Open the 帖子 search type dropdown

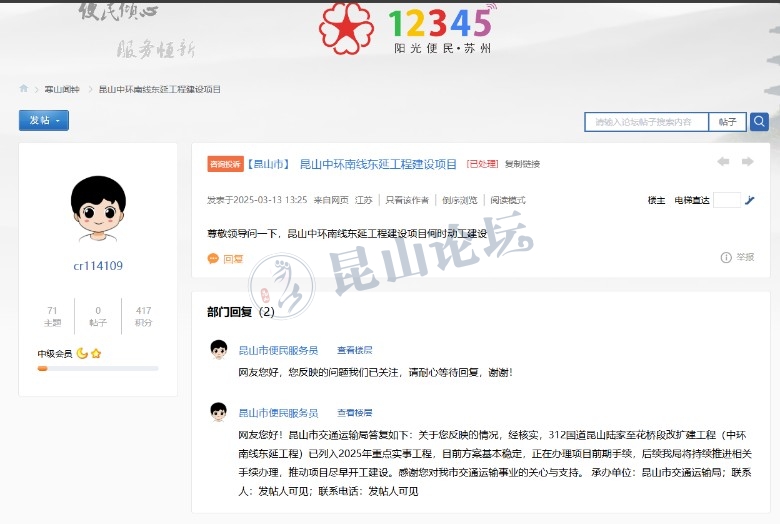(x=727, y=122)
